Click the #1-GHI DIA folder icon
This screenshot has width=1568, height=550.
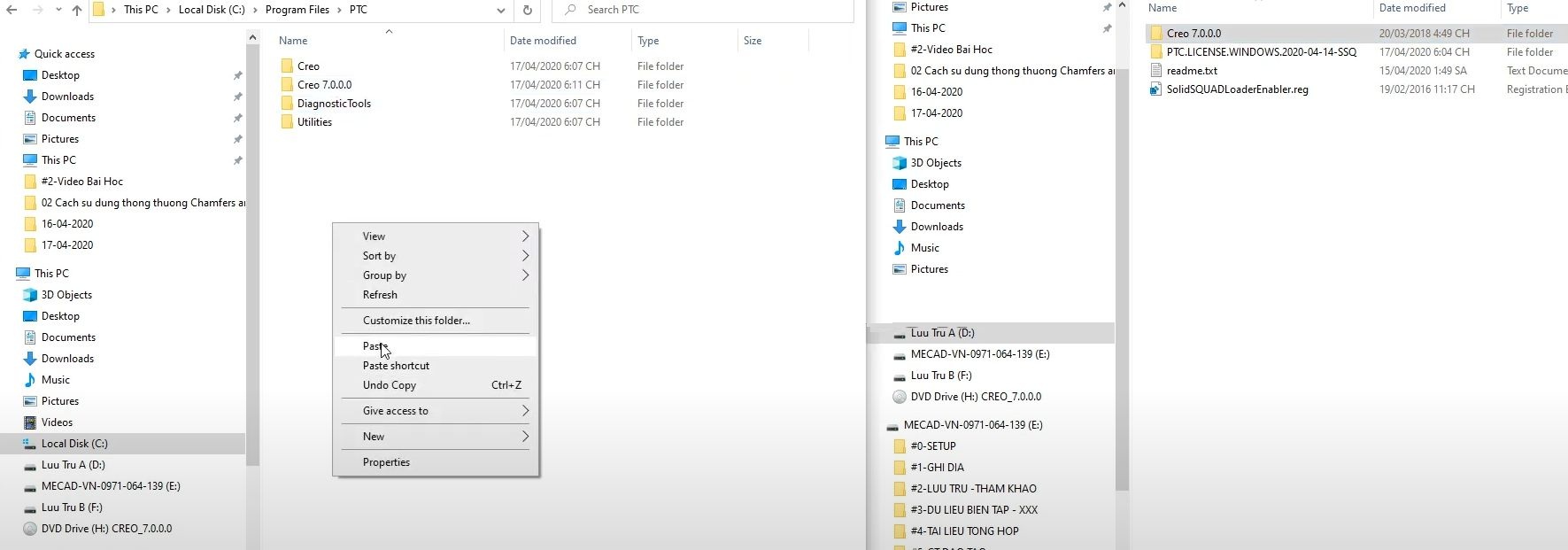click(x=900, y=468)
